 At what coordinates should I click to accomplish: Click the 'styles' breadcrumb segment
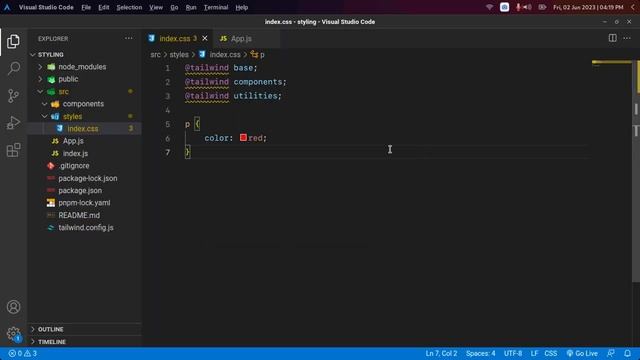tap(179, 55)
